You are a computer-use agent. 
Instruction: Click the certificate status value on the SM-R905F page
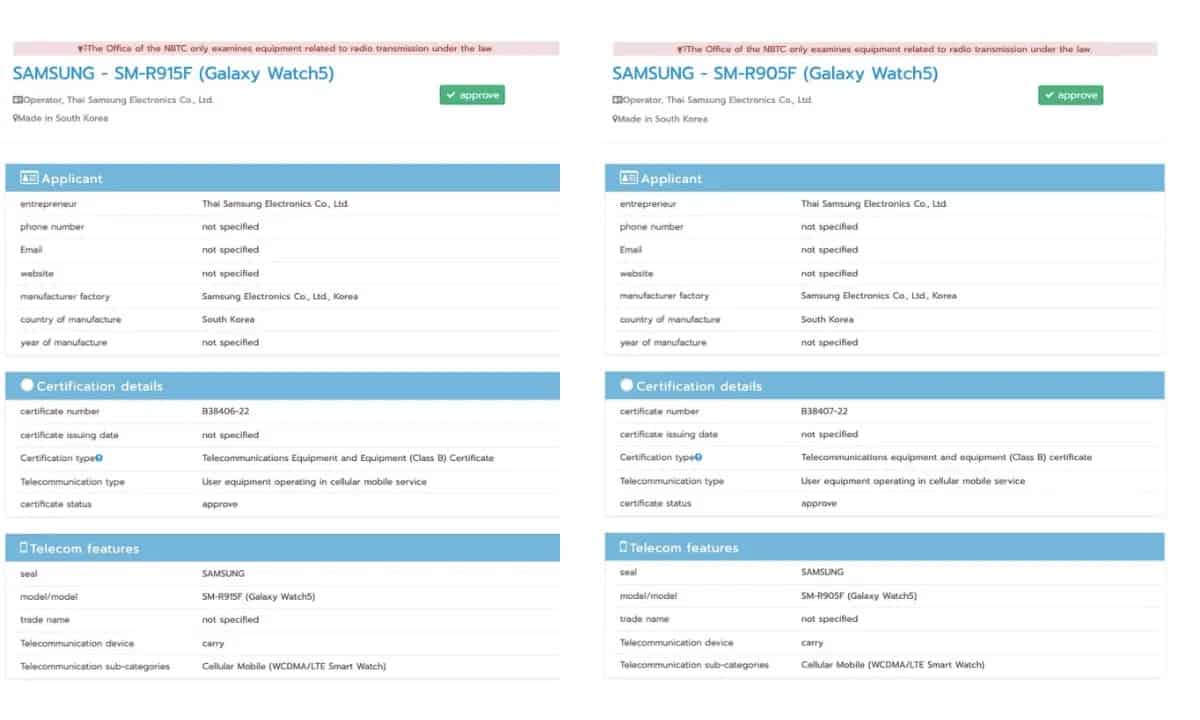click(819, 504)
